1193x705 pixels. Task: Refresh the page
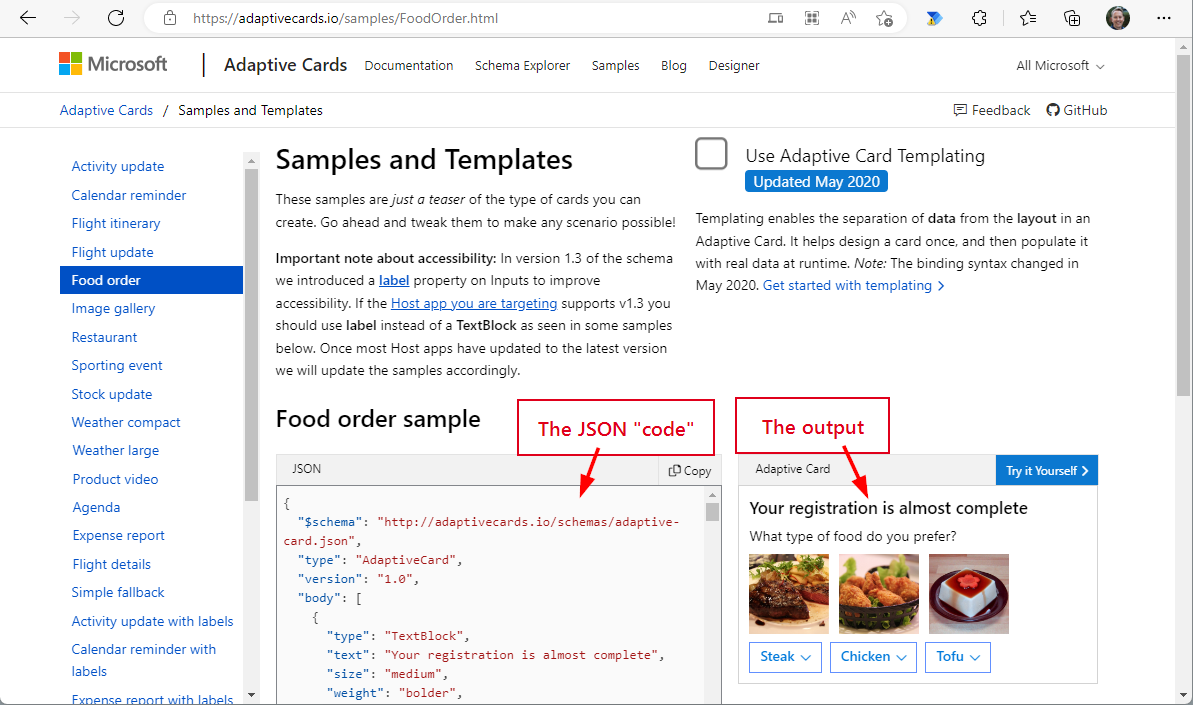pyautogui.click(x=115, y=17)
